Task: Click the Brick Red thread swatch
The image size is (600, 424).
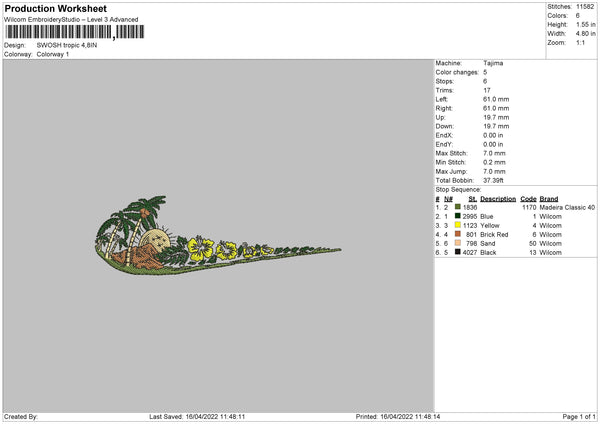Action: tap(458, 234)
